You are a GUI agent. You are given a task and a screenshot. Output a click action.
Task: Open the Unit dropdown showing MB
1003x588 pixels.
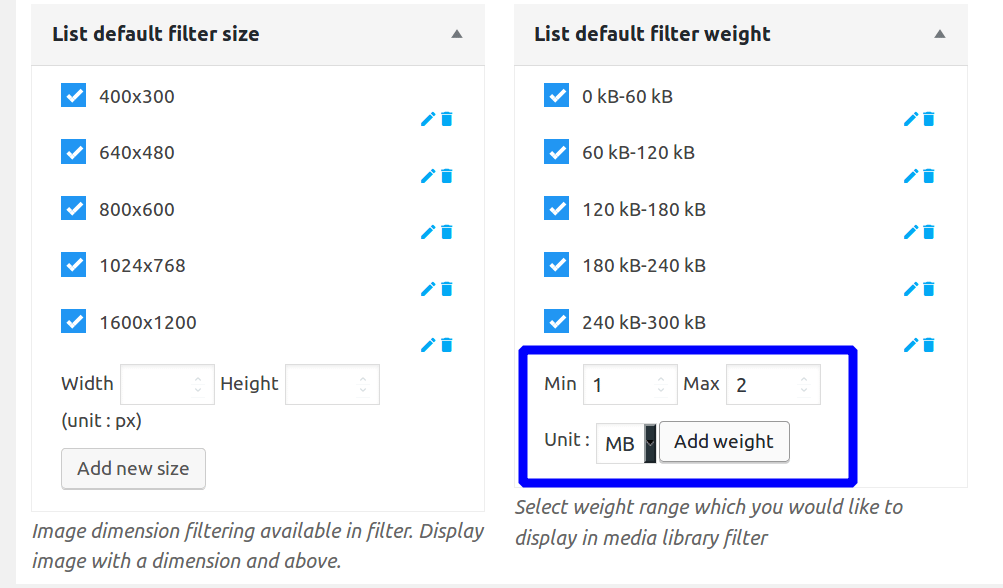coord(625,442)
